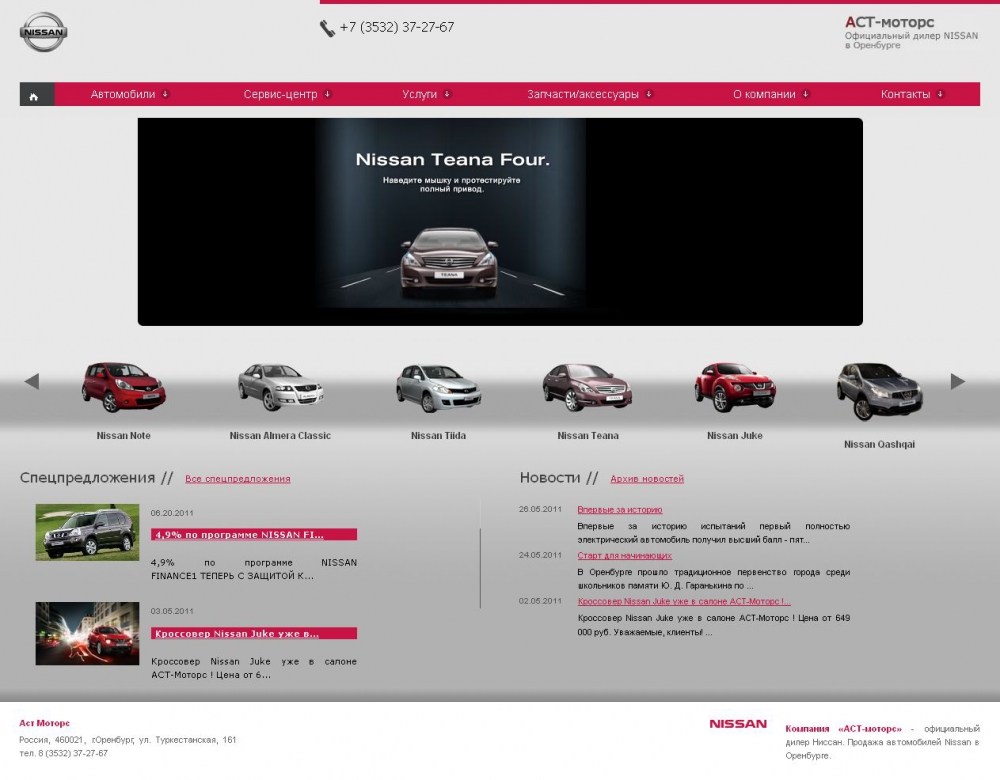Expand the arrow next to Запчасти/аксессуары
1000x780 pixels.
pyautogui.click(x=649, y=94)
